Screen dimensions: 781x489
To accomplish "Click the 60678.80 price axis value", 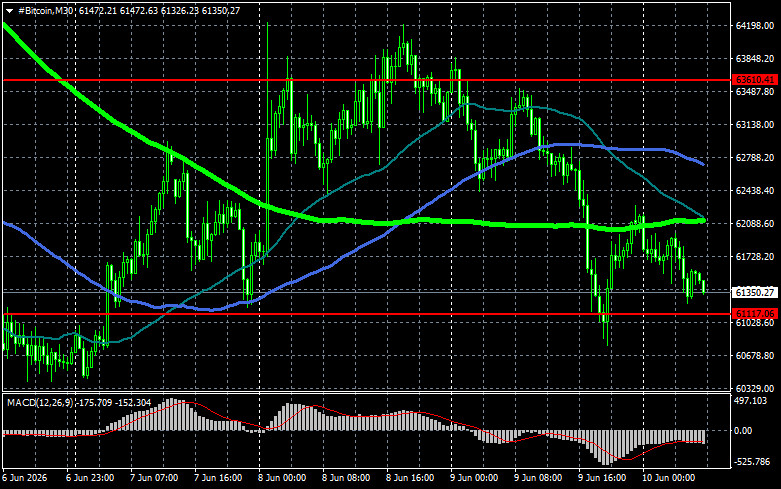I will pyautogui.click(x=755, y=356).
